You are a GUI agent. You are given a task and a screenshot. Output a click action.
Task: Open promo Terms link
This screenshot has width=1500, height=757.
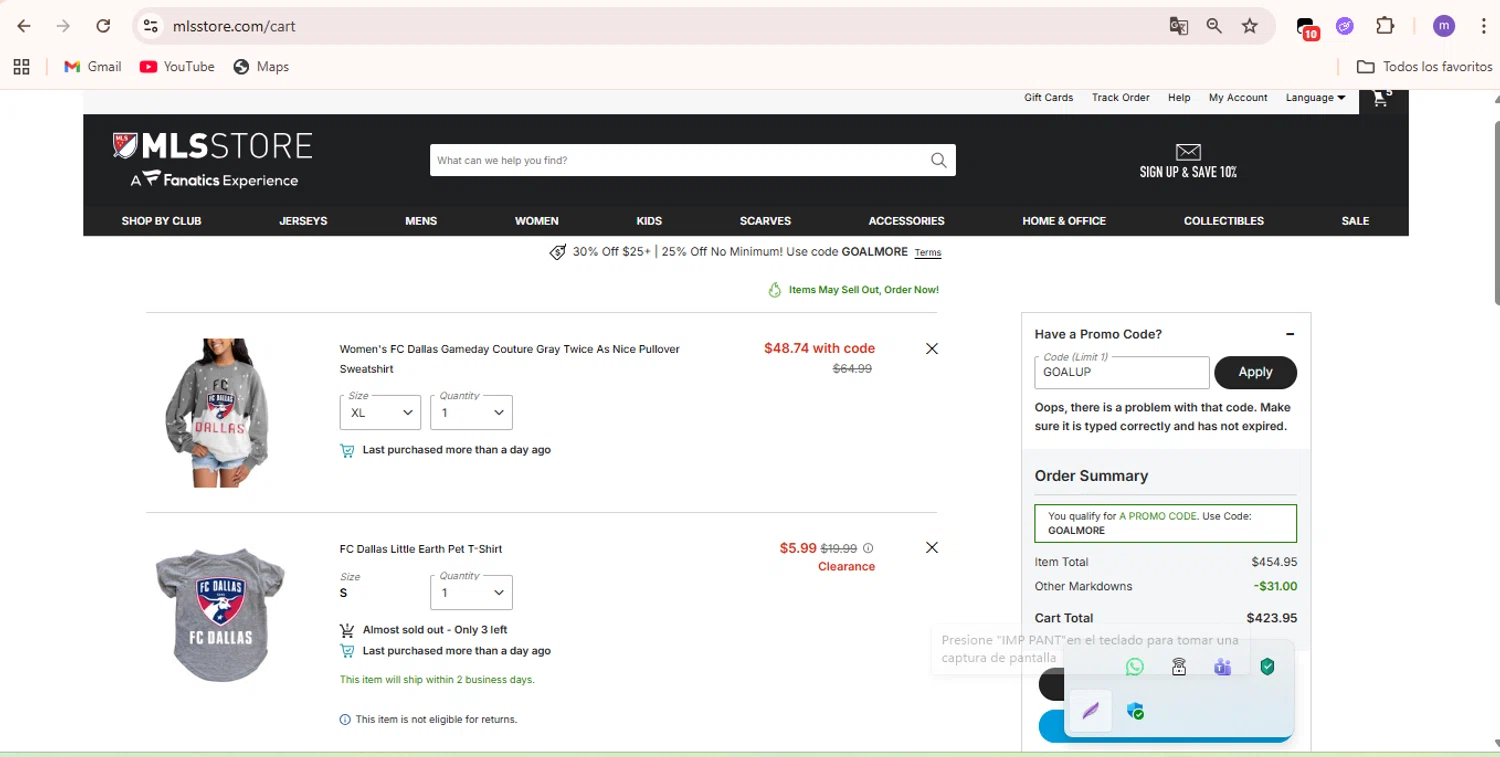[x=928, y=253]
